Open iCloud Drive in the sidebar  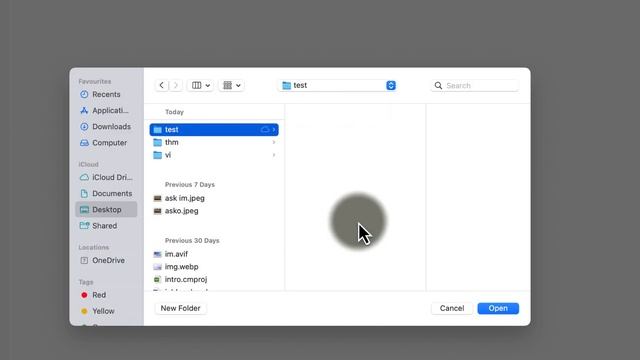tap(106, 178)
